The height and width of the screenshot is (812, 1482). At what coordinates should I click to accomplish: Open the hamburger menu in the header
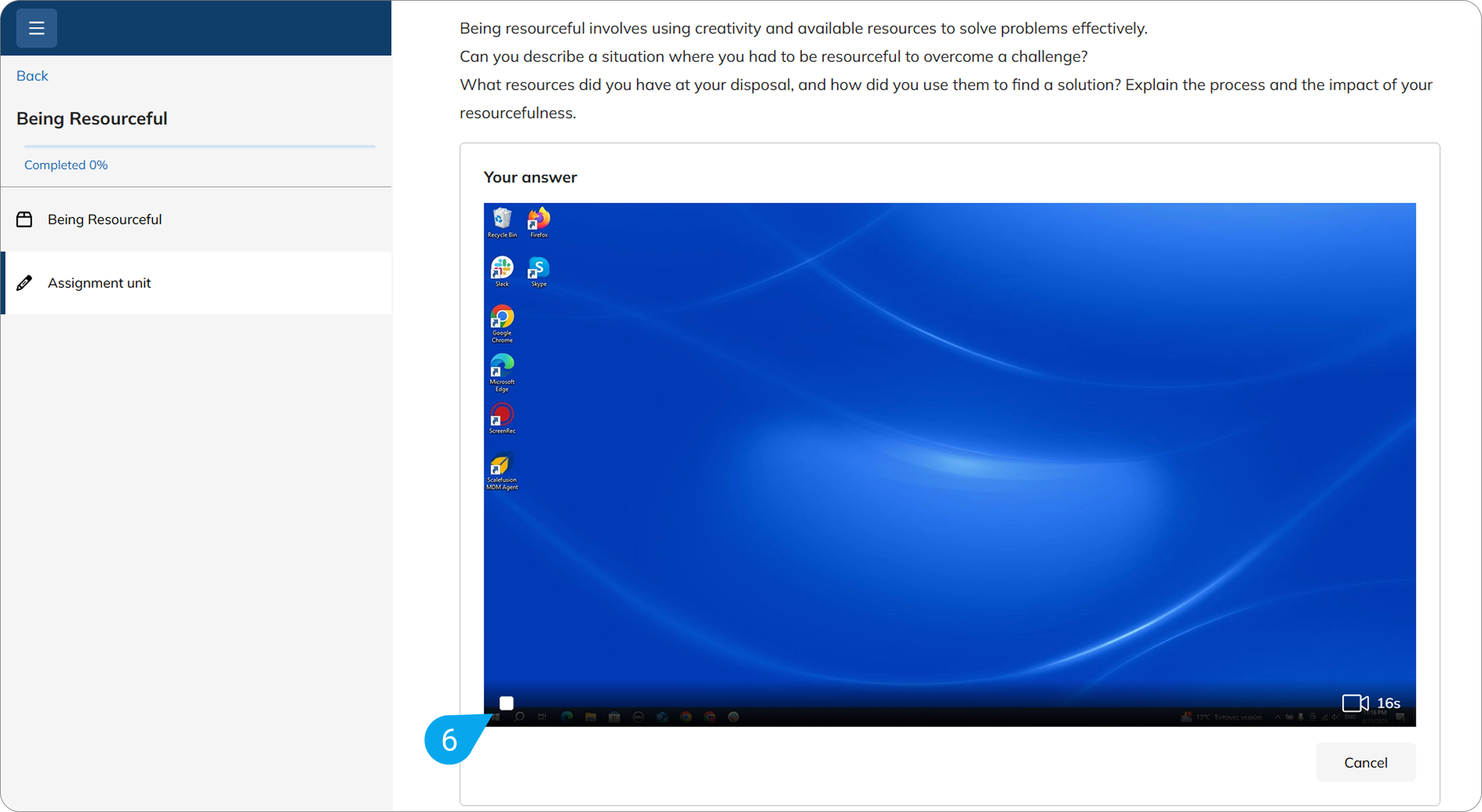(37, 28)
